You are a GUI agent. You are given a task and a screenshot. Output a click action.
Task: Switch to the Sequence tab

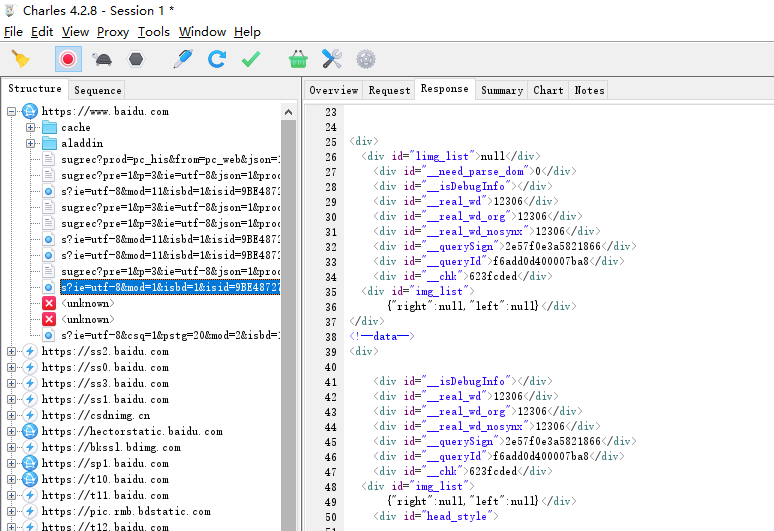98,90
